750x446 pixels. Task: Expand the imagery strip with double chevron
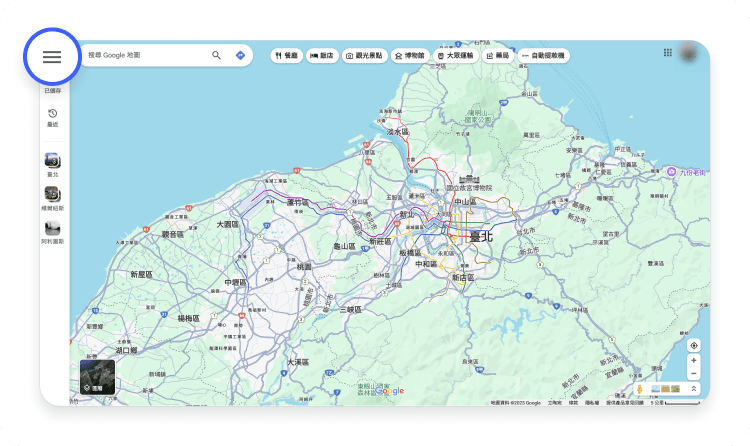pyautogui.click(x=693, y=389)
